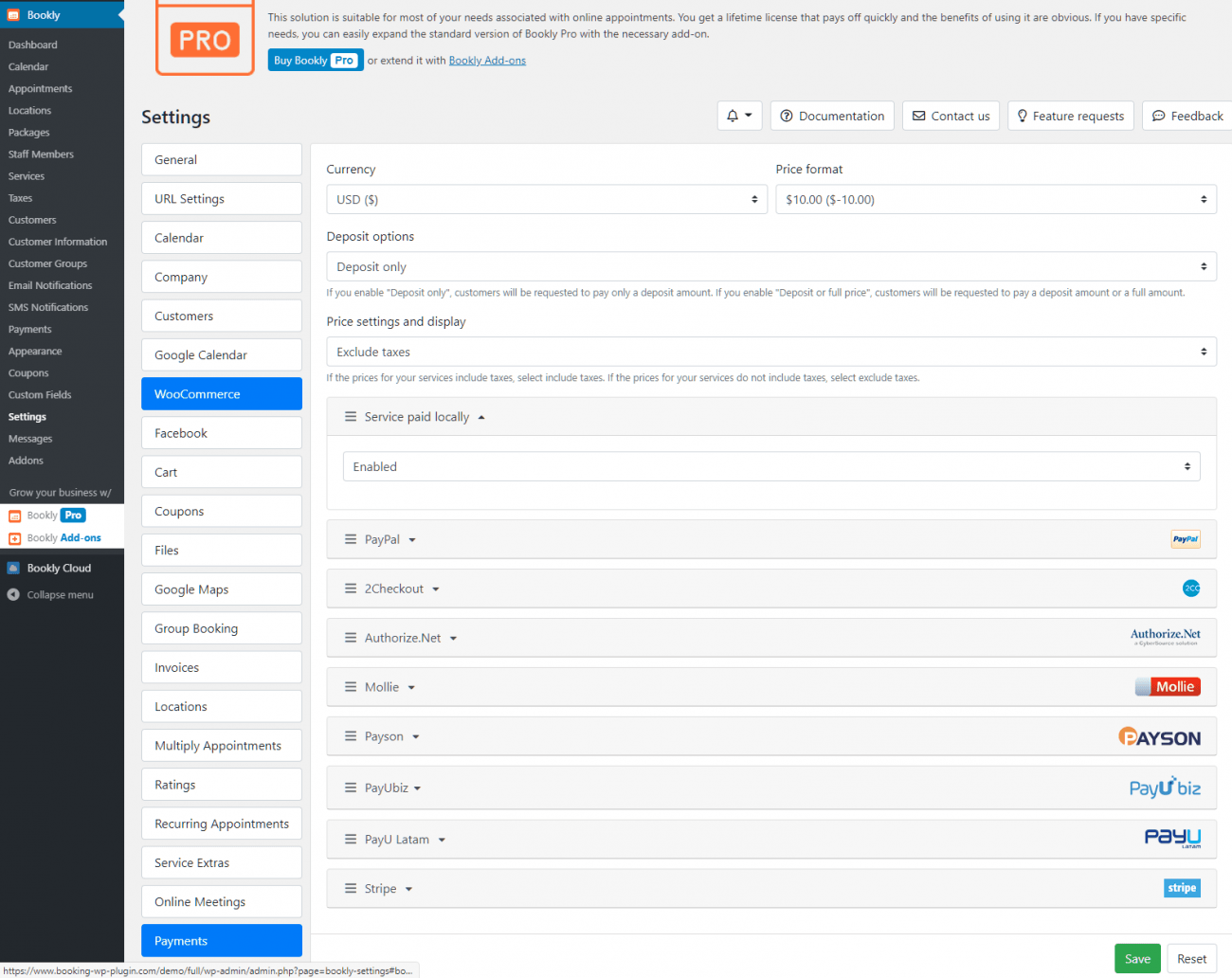Click the blue Stripe logo
The height and width of the screenshot is (978, 1232).
pyautogui.click(x=1182, y=888)
